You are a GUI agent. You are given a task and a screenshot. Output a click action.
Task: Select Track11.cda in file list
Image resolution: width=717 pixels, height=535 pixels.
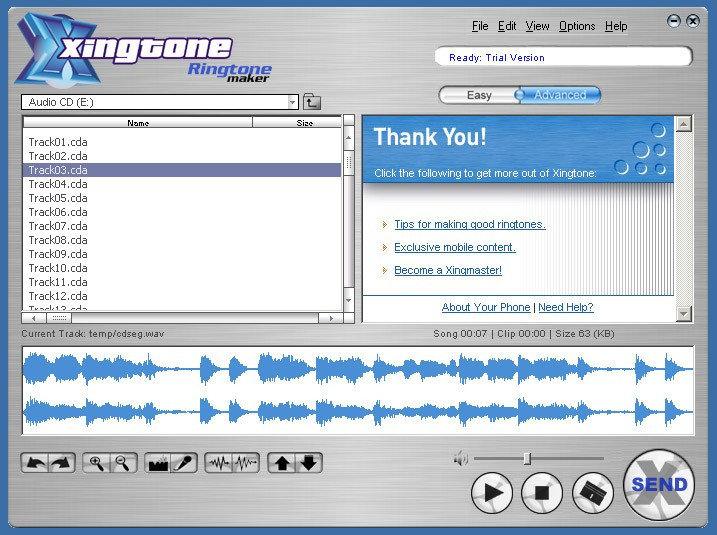182,282
